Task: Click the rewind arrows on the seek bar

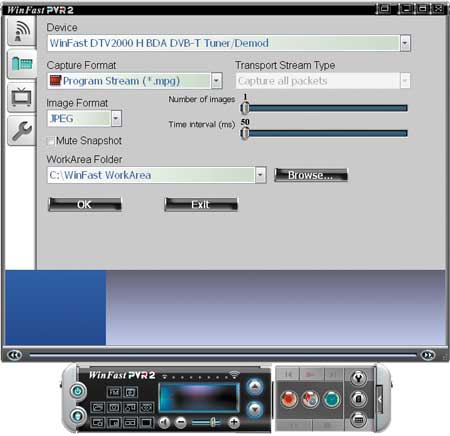Action: tap(15, 355)
